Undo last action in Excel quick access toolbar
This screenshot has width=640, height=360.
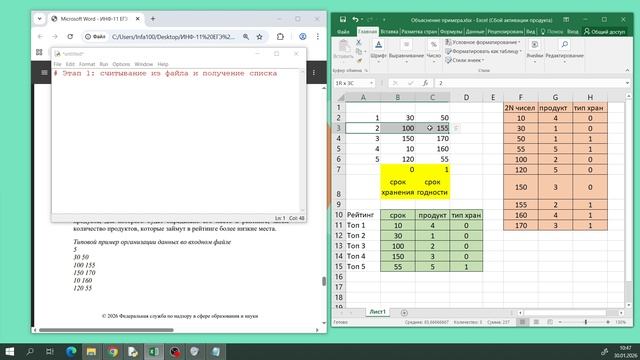[355, 19]
